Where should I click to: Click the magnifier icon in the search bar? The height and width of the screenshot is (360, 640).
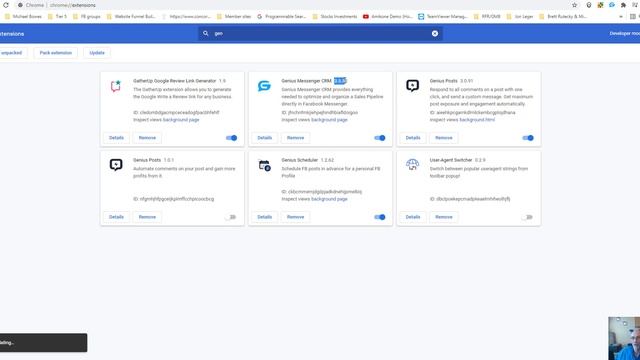point(206,33)
